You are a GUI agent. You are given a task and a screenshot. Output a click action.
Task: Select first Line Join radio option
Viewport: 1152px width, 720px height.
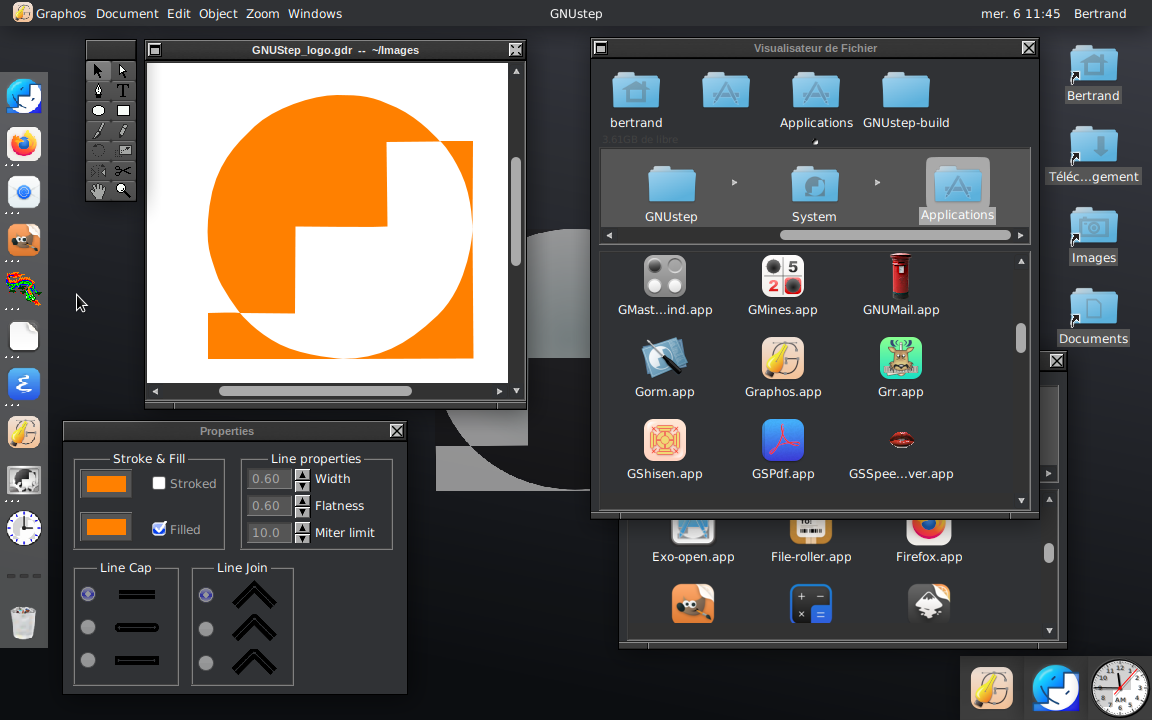coord(206,594)
